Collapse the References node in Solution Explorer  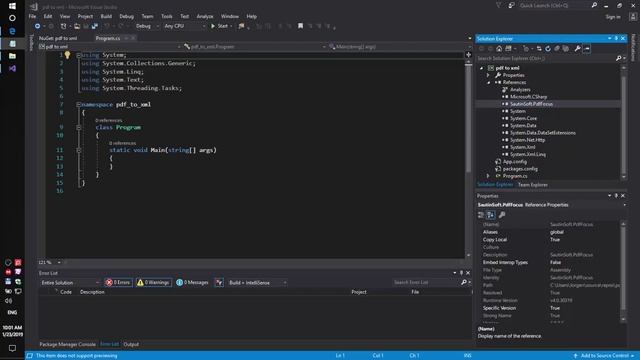point(488,82)
